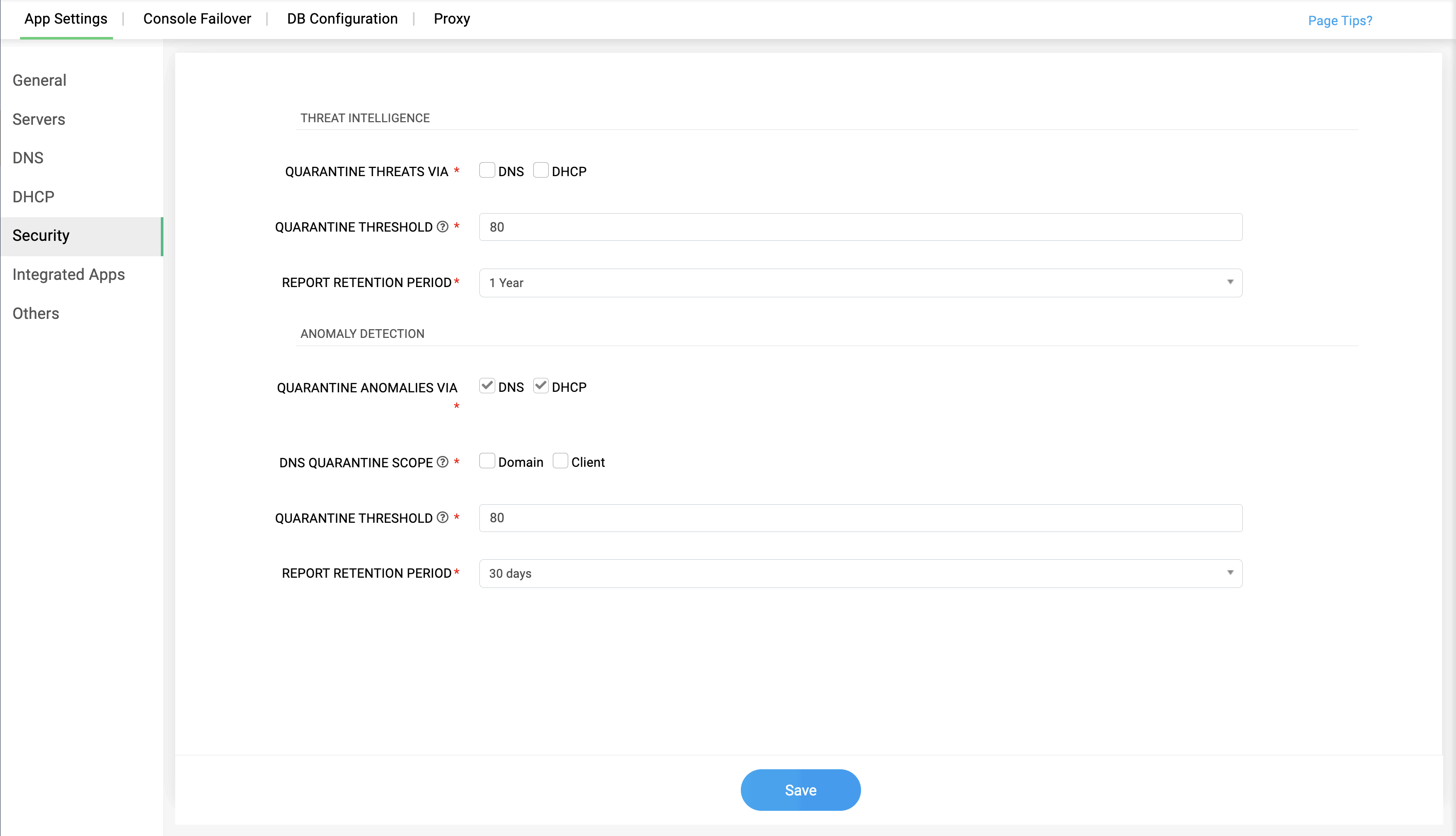Open the DHCP settings sidebar item
1456x836 pixels.
(x=33, y=197)
